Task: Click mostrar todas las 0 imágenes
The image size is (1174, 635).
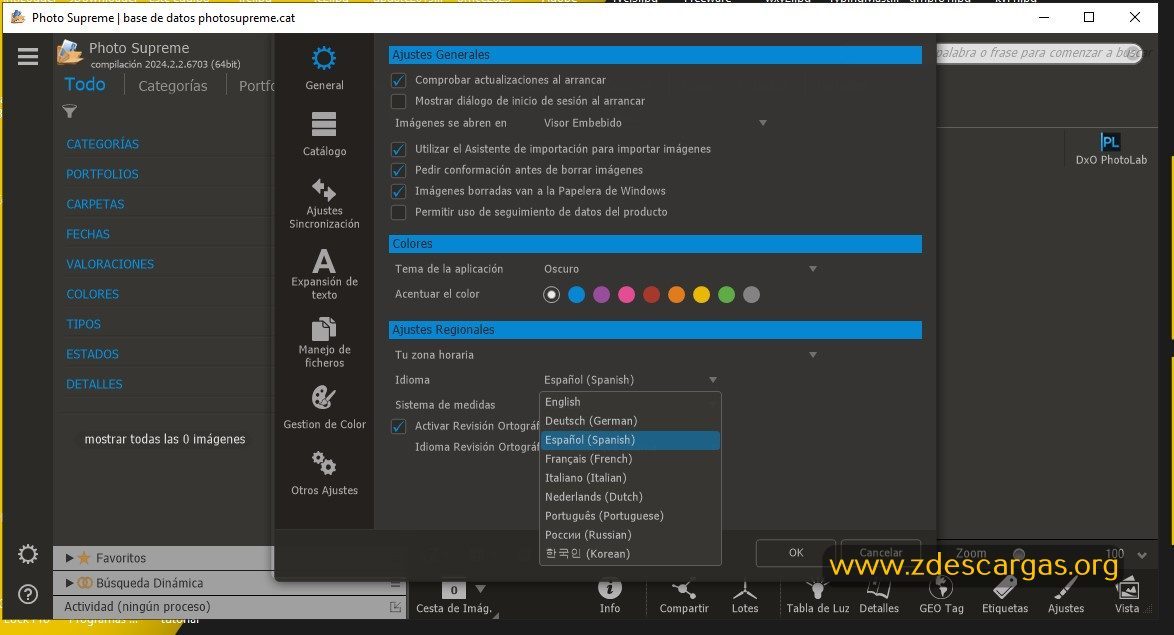Action: (165, 440)
